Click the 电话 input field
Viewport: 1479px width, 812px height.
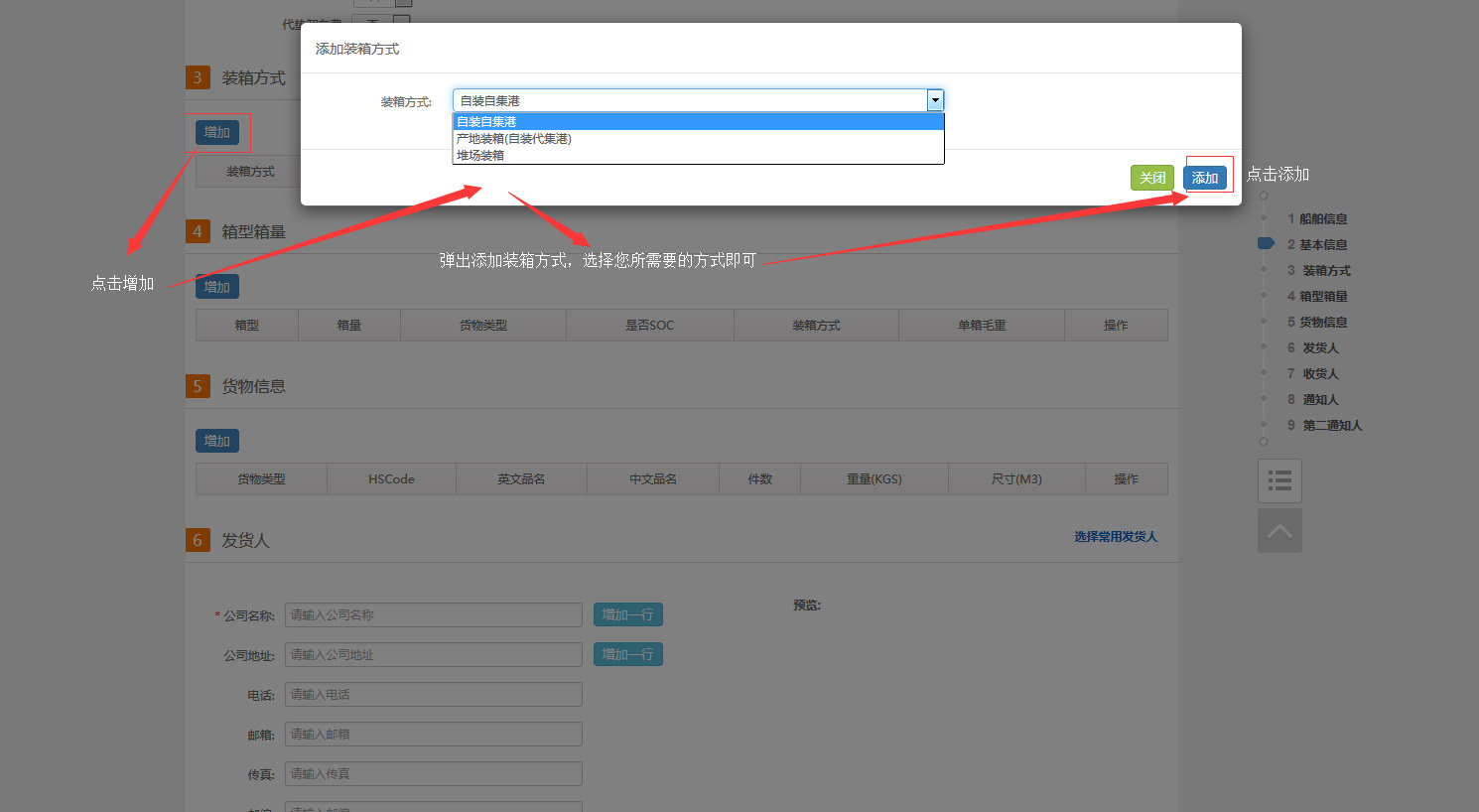[433, 695]
